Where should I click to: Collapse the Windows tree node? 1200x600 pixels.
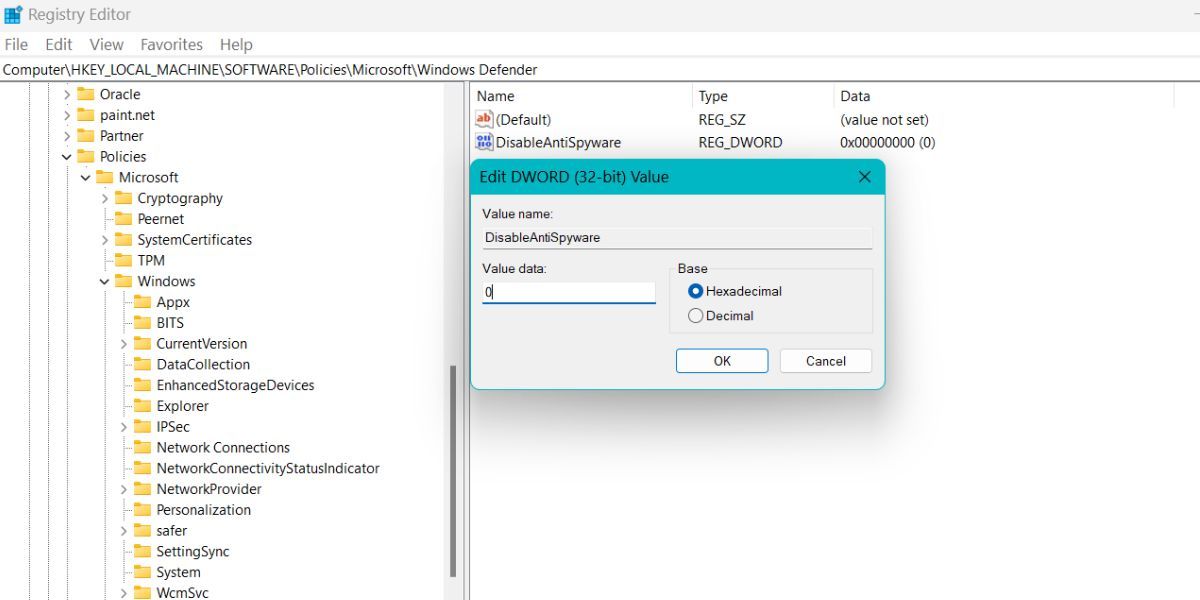[104, 281]
